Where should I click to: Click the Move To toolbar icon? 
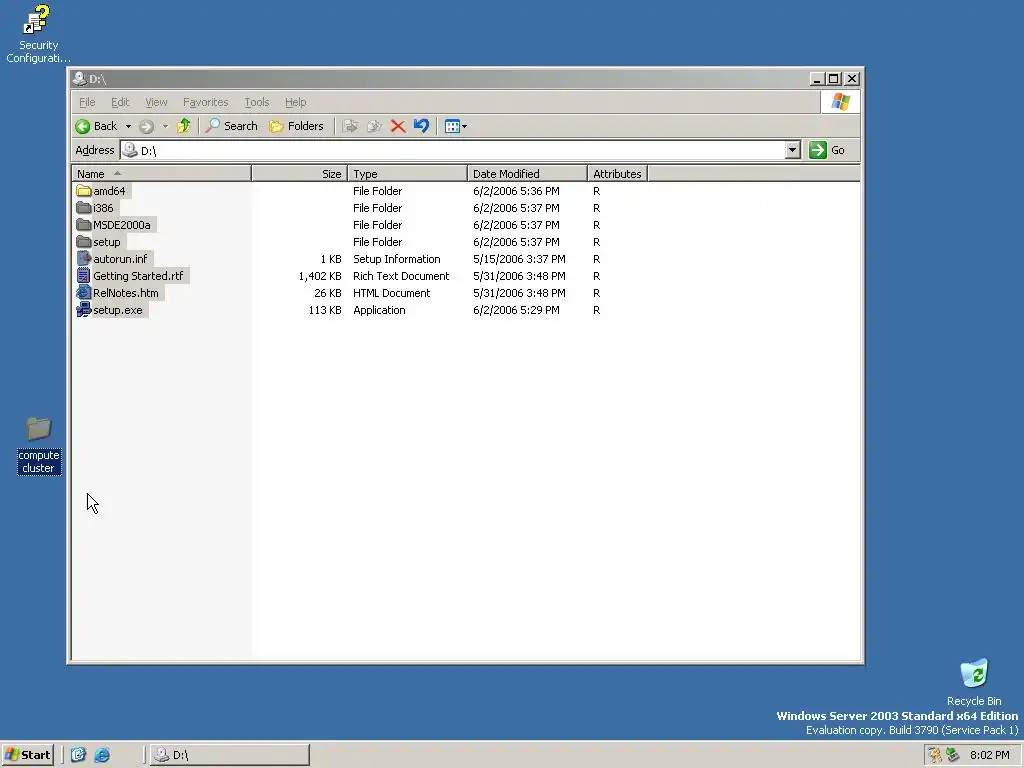tap(350, 126)
